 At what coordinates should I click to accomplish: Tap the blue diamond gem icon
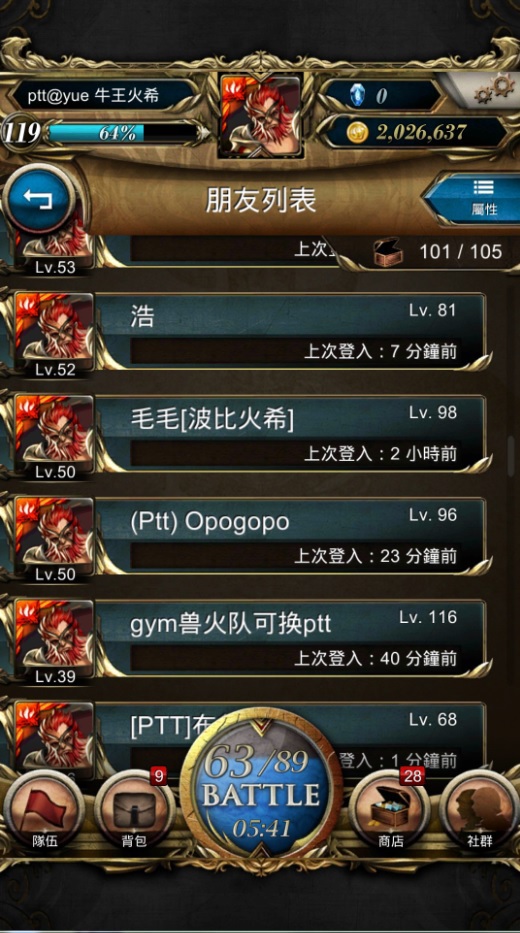(x=356, y=95)
